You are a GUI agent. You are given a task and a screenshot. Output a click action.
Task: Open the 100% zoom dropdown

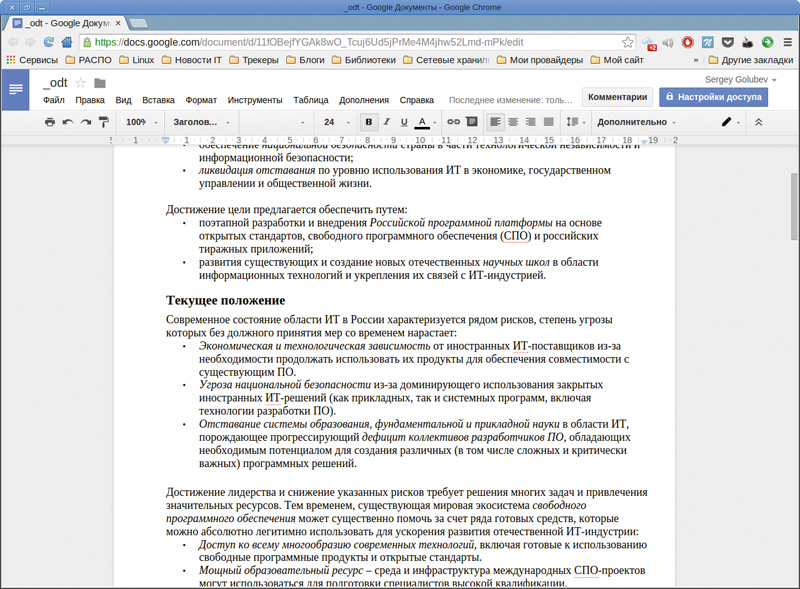(141, 122)
